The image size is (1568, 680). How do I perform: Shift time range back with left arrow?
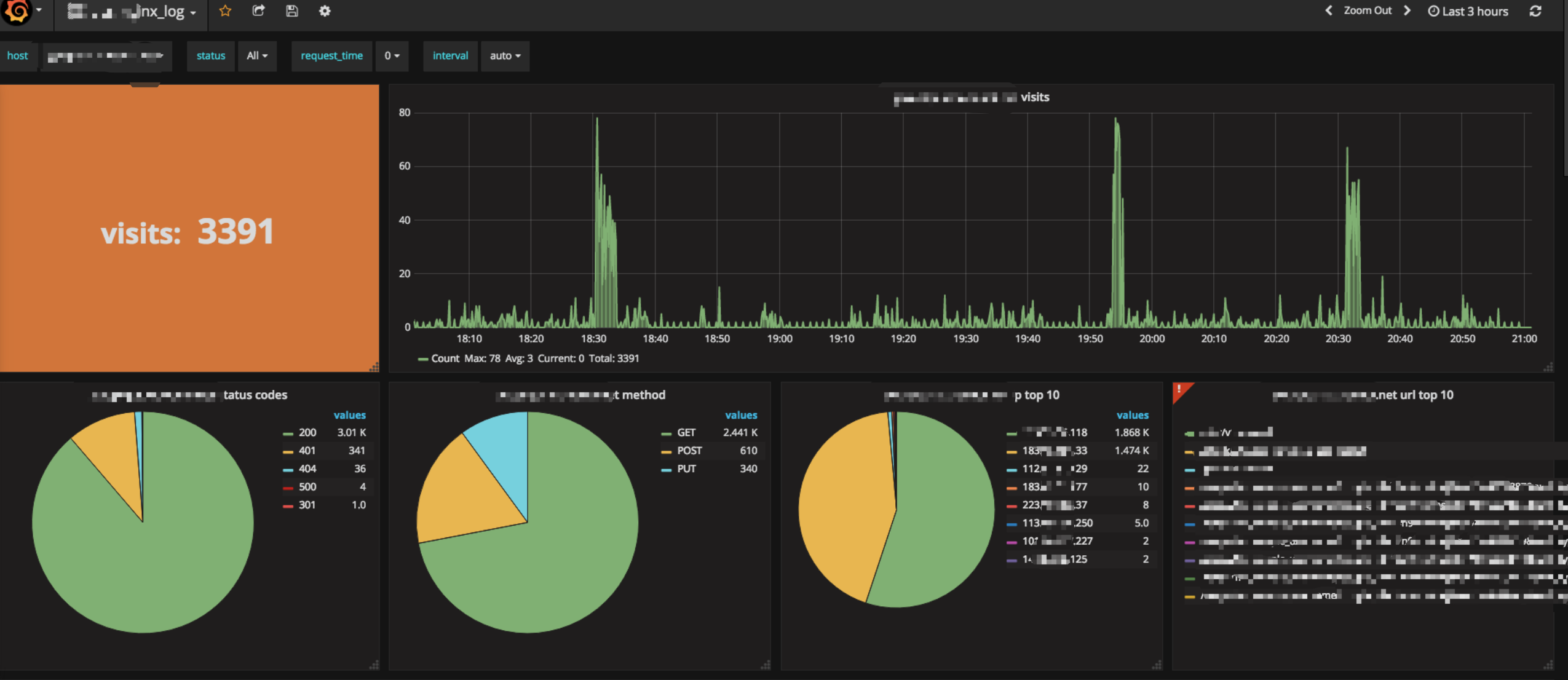1329,11
